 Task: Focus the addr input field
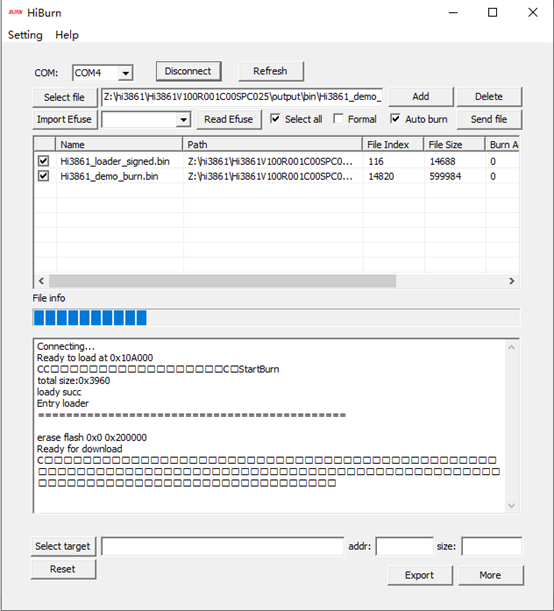(x=404, y=546)
